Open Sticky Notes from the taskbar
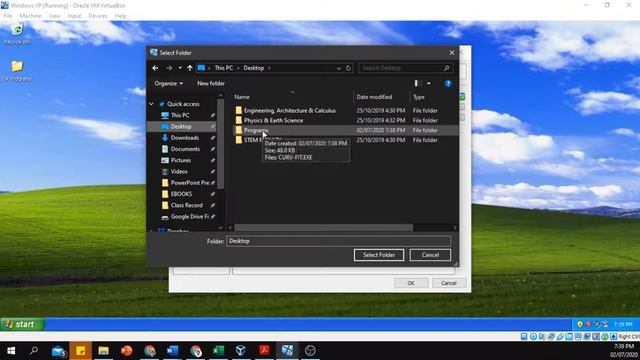640x360 pixels. point(80,351)
